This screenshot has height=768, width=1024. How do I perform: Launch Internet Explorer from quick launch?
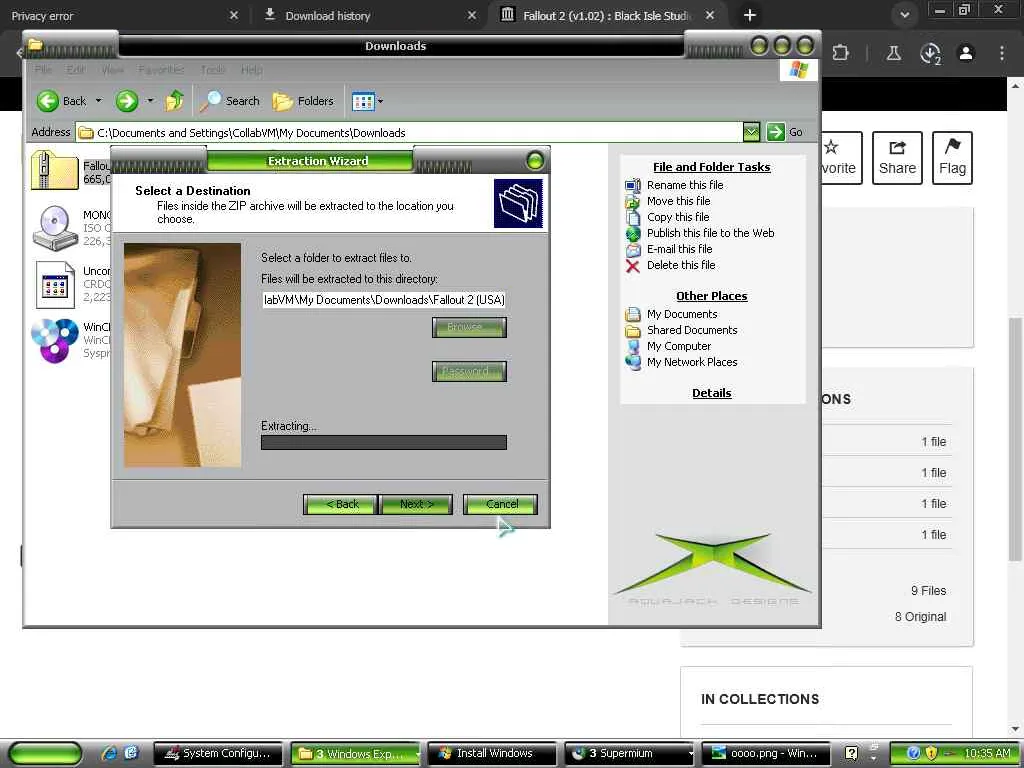(x=108, y=754)
